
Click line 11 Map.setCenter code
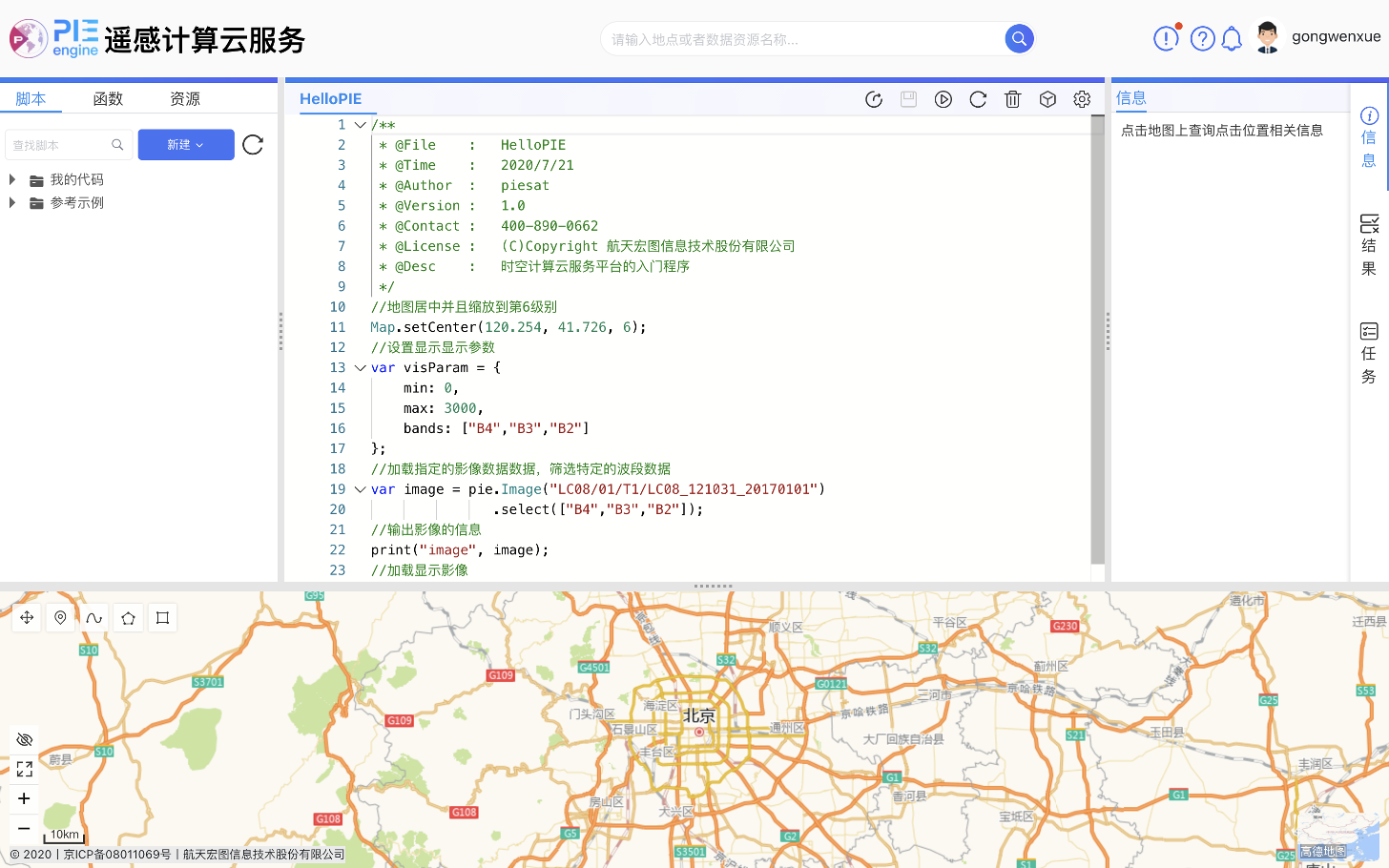point(508,327)
